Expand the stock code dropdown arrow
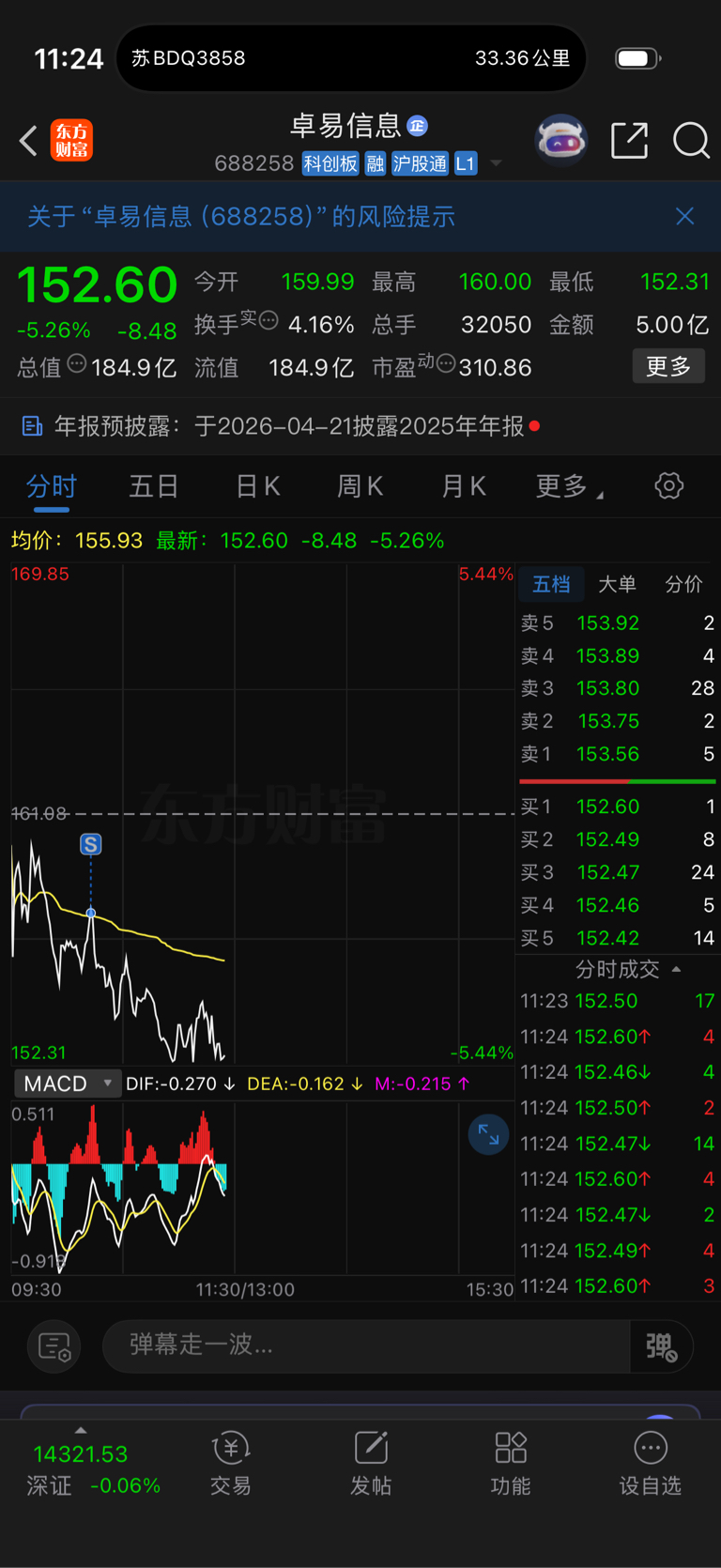 (496, 163)
